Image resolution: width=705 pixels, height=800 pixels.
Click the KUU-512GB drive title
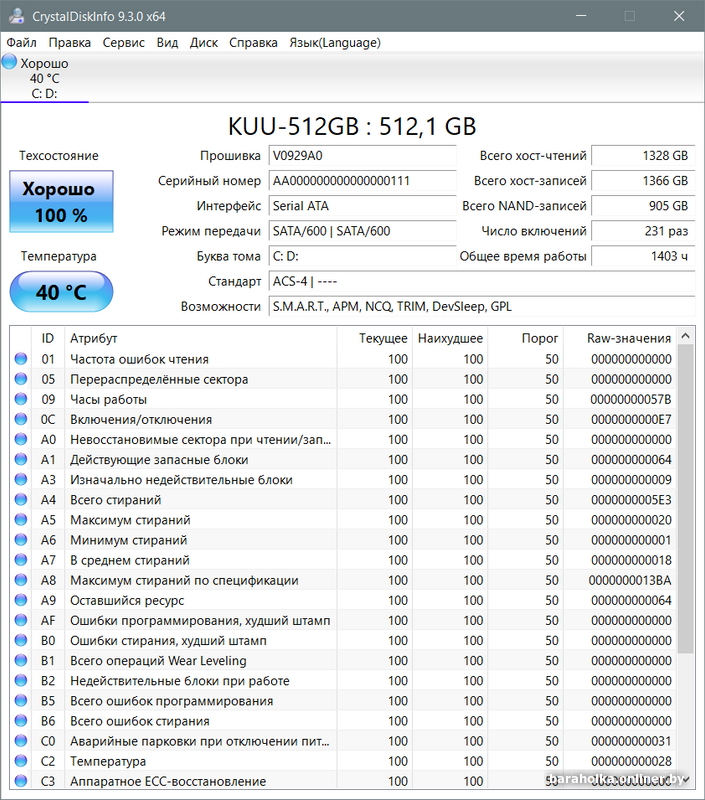tap(352, 127)
